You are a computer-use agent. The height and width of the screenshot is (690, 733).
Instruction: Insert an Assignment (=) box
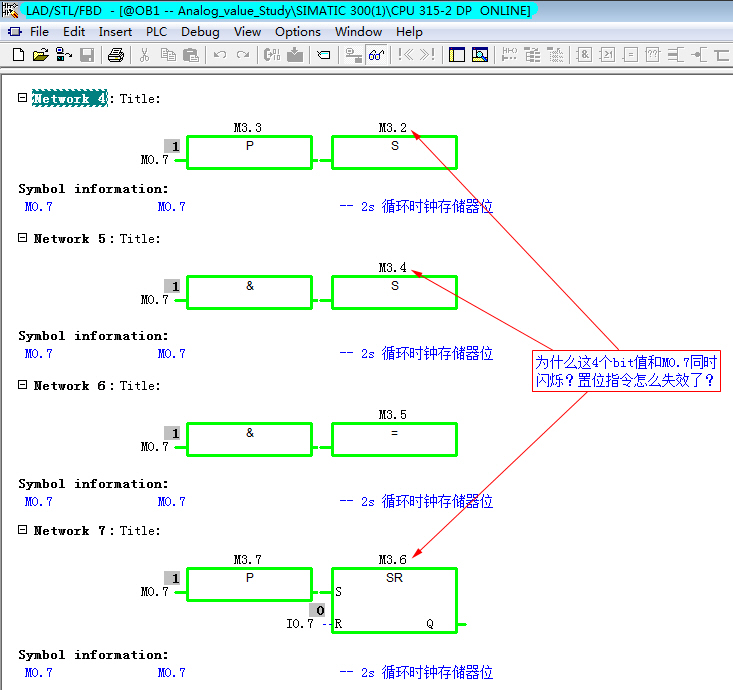(x=630, y=55)
